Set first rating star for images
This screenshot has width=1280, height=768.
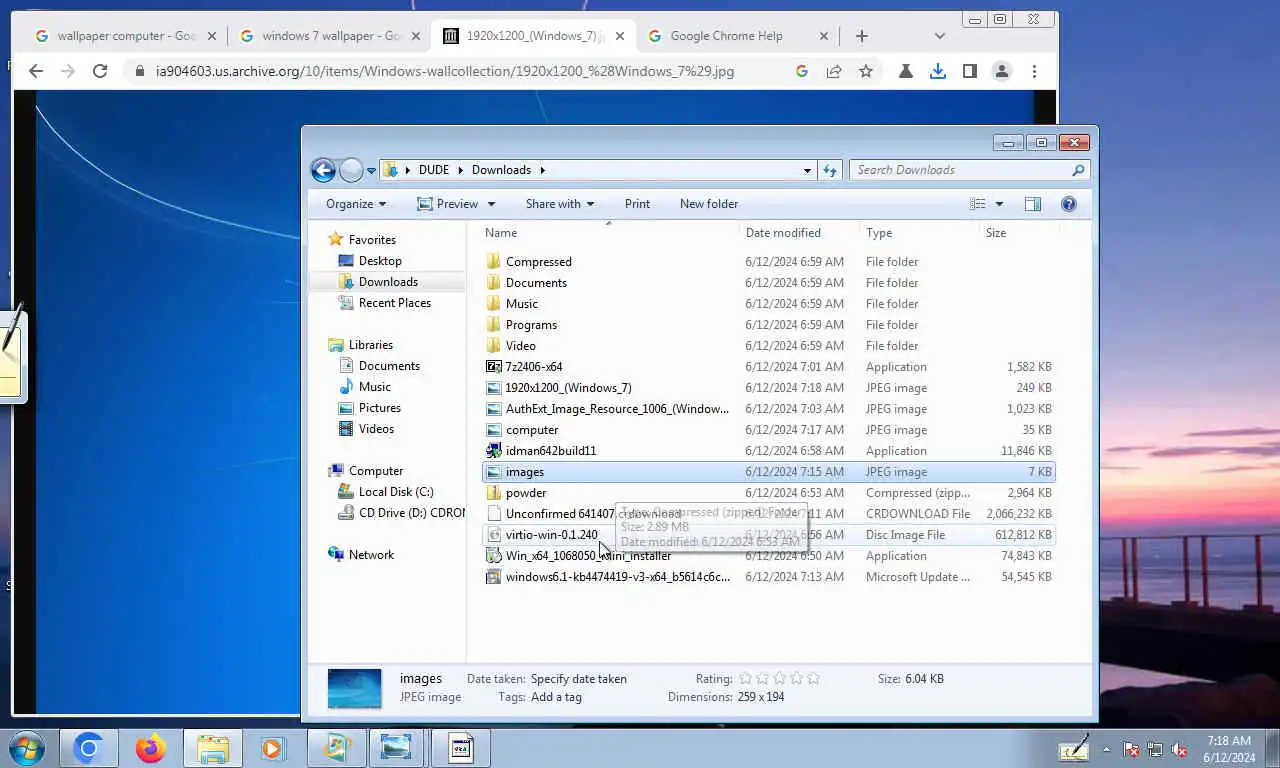pyautogui.click(x=745, y=678)
